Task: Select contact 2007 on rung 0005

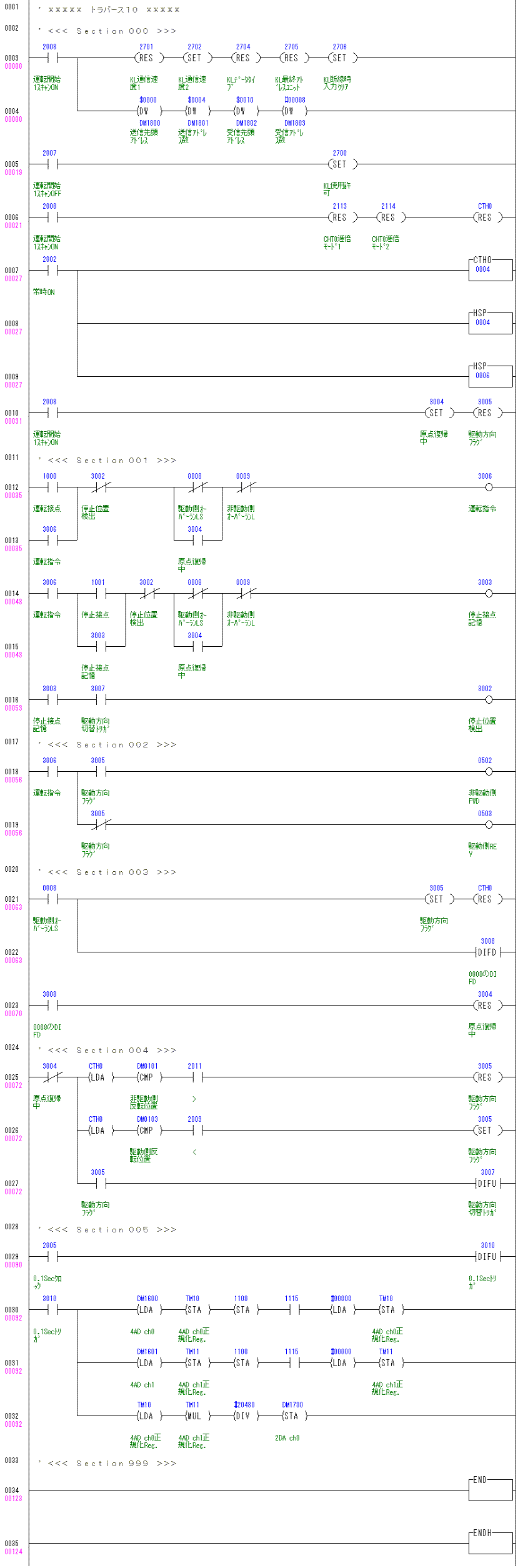Action: coord(52,164)
